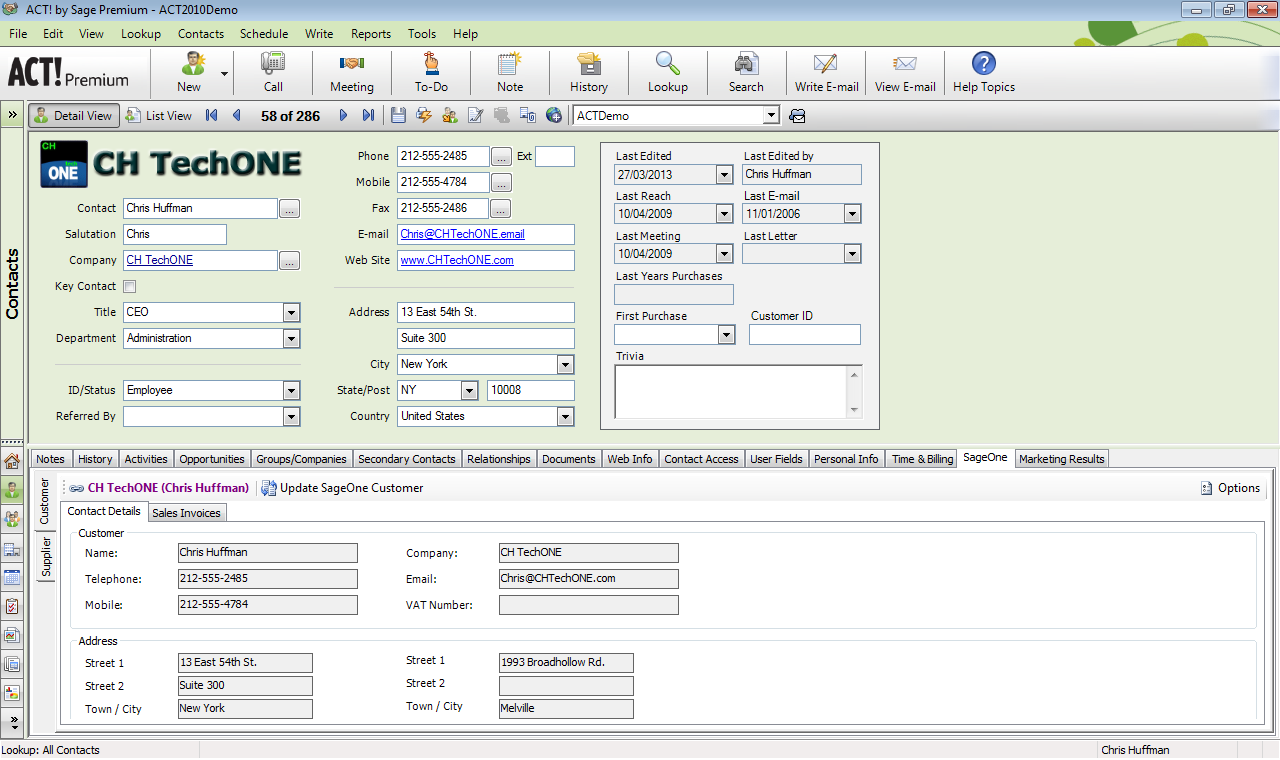The width and height of the screenshot is (1280, 760).
Task: Open the Documents tab
Action: coord(568,459)
